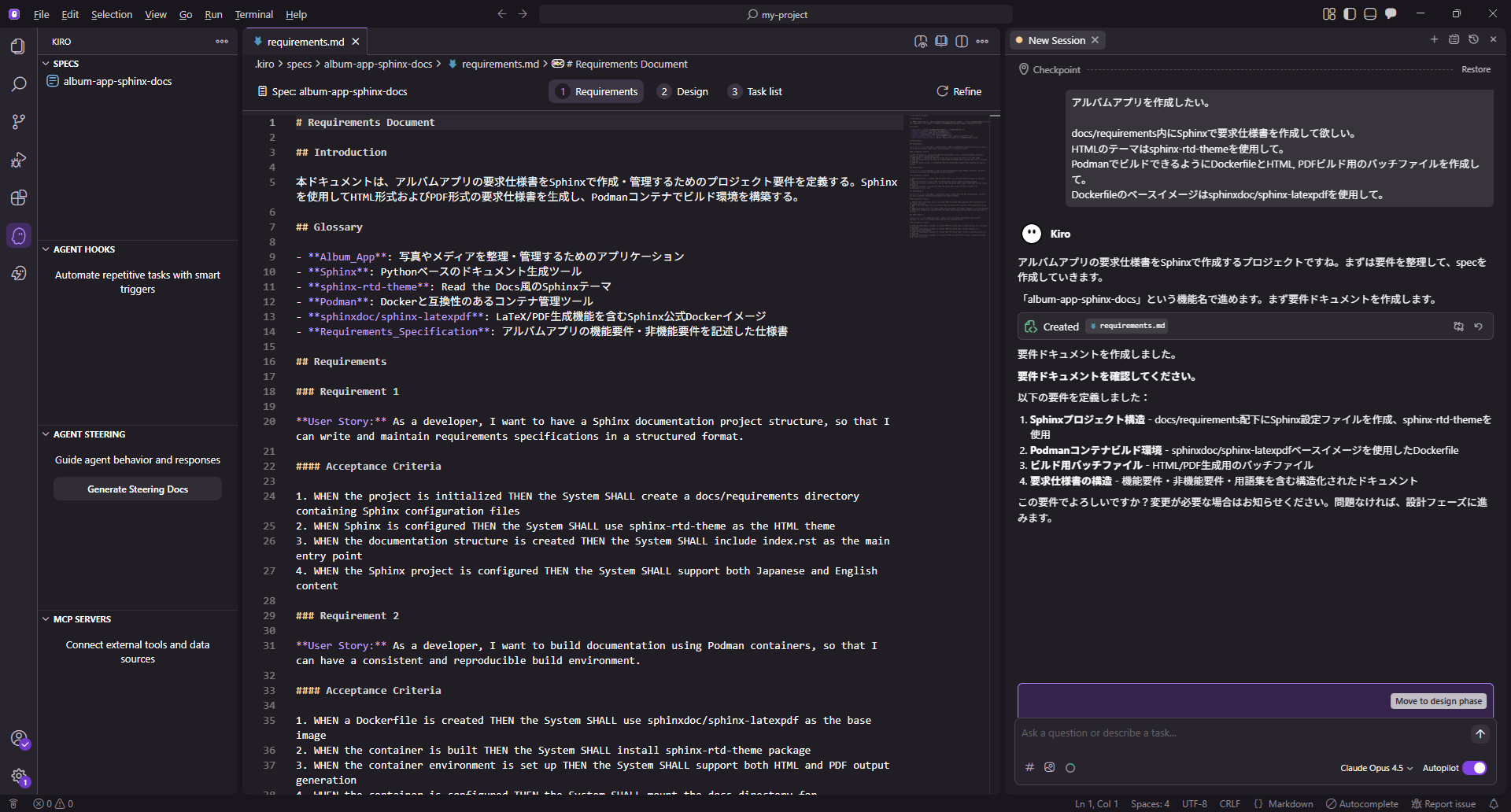Toggle the primary sidebar layout button

pos(1350,14)
